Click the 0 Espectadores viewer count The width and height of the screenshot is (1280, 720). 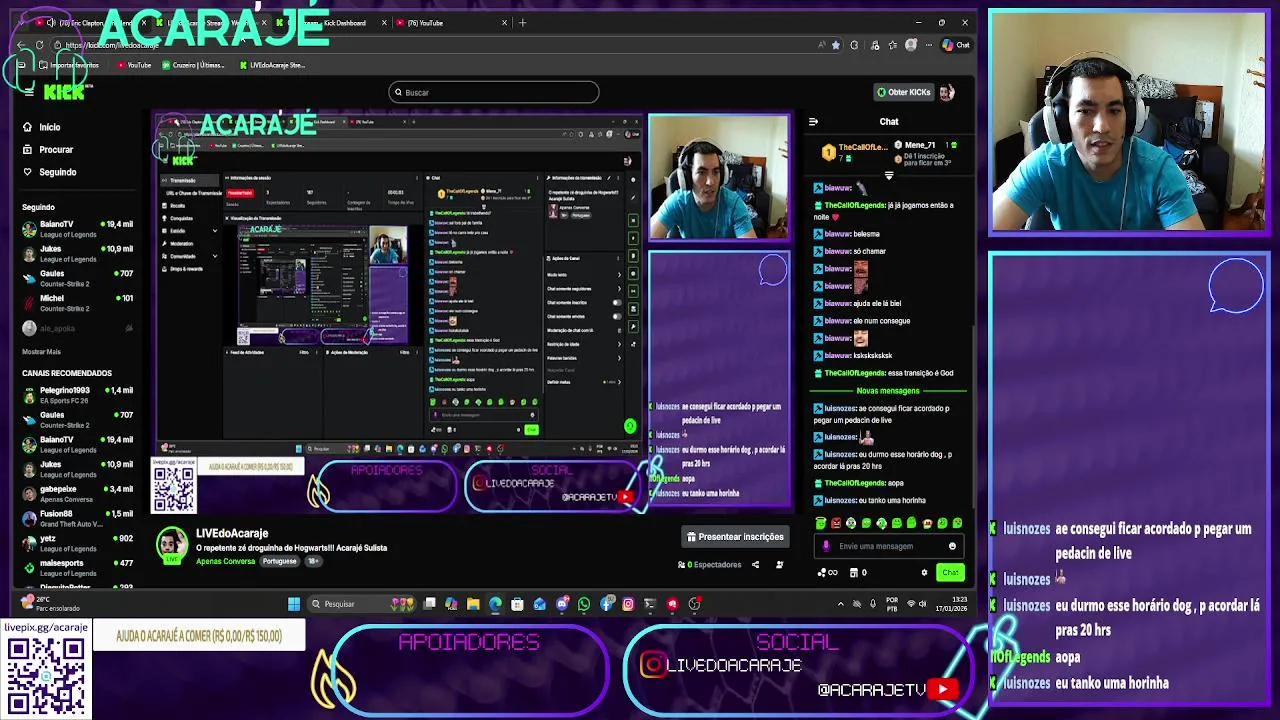tap(710, 565)
